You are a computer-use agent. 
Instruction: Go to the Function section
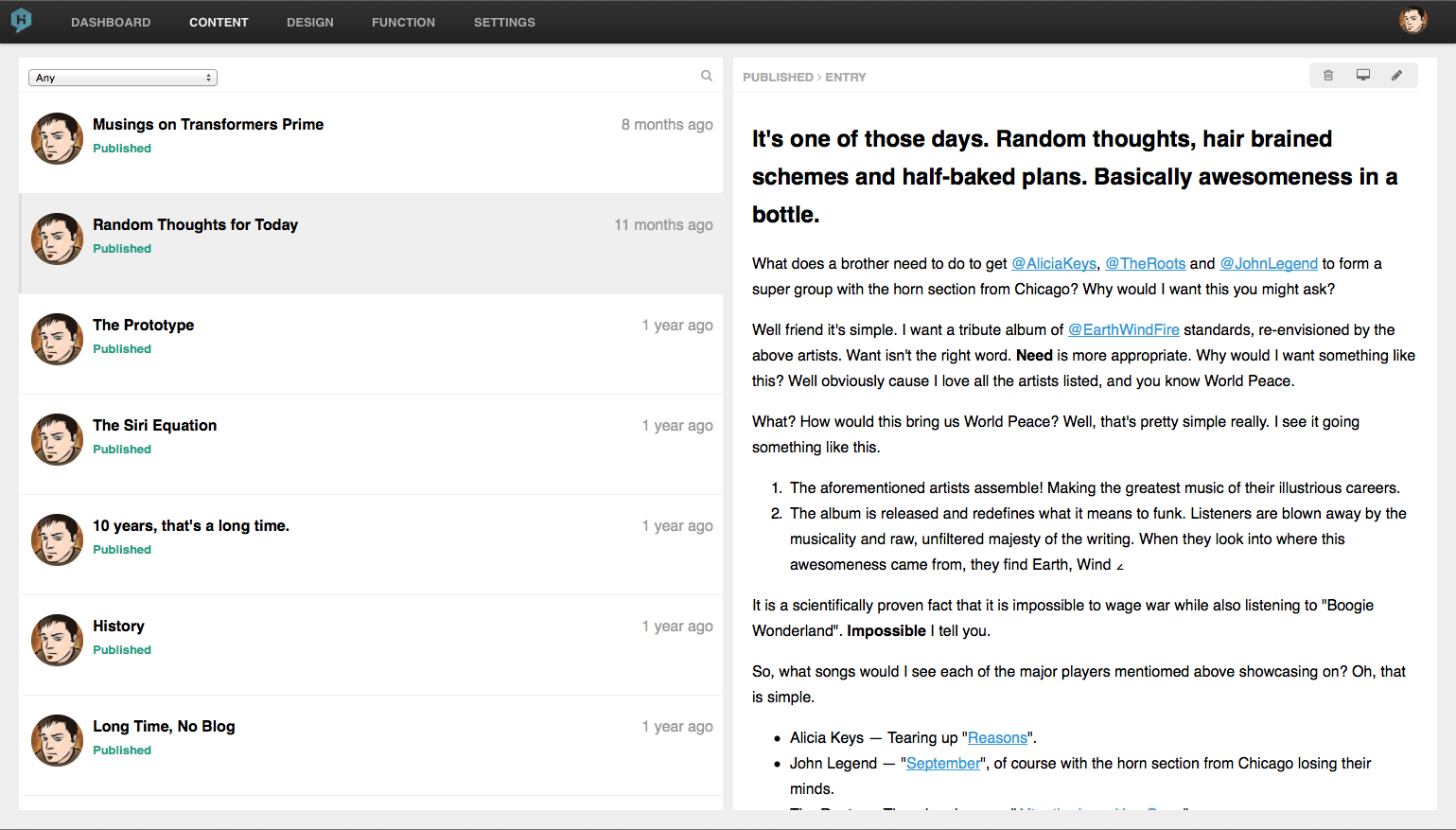403,22
